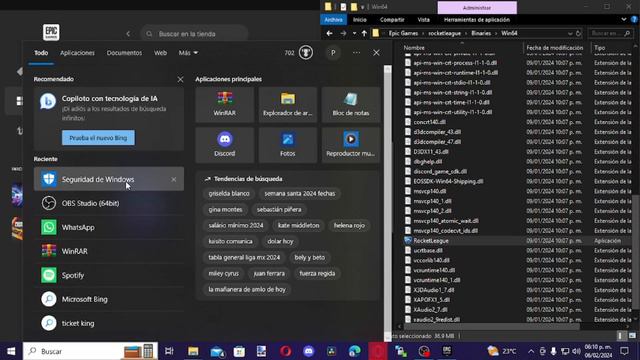Open Opera browser from taskbar

click(x=286, y=351)
